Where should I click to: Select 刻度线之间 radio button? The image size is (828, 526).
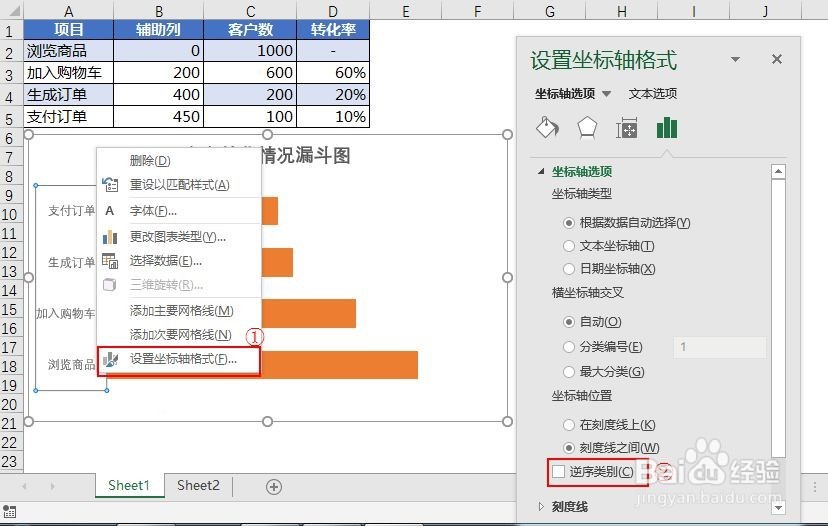click(569, 448)
